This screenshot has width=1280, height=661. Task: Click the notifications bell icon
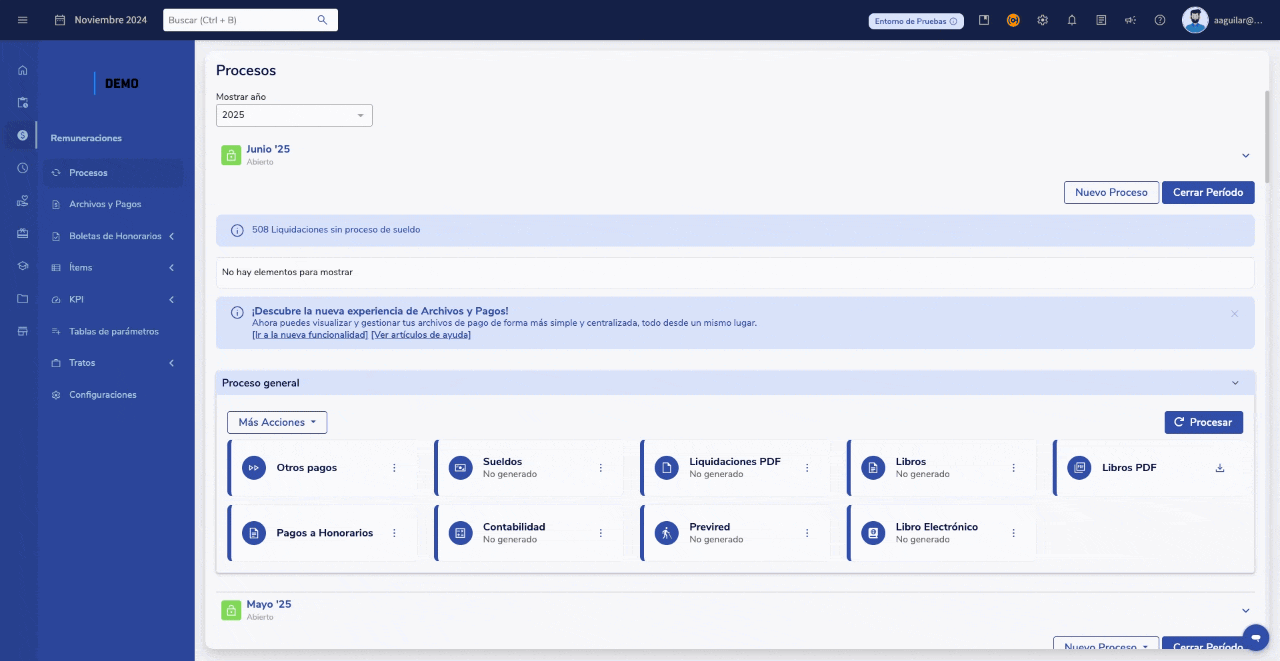tap(1071, 20)
